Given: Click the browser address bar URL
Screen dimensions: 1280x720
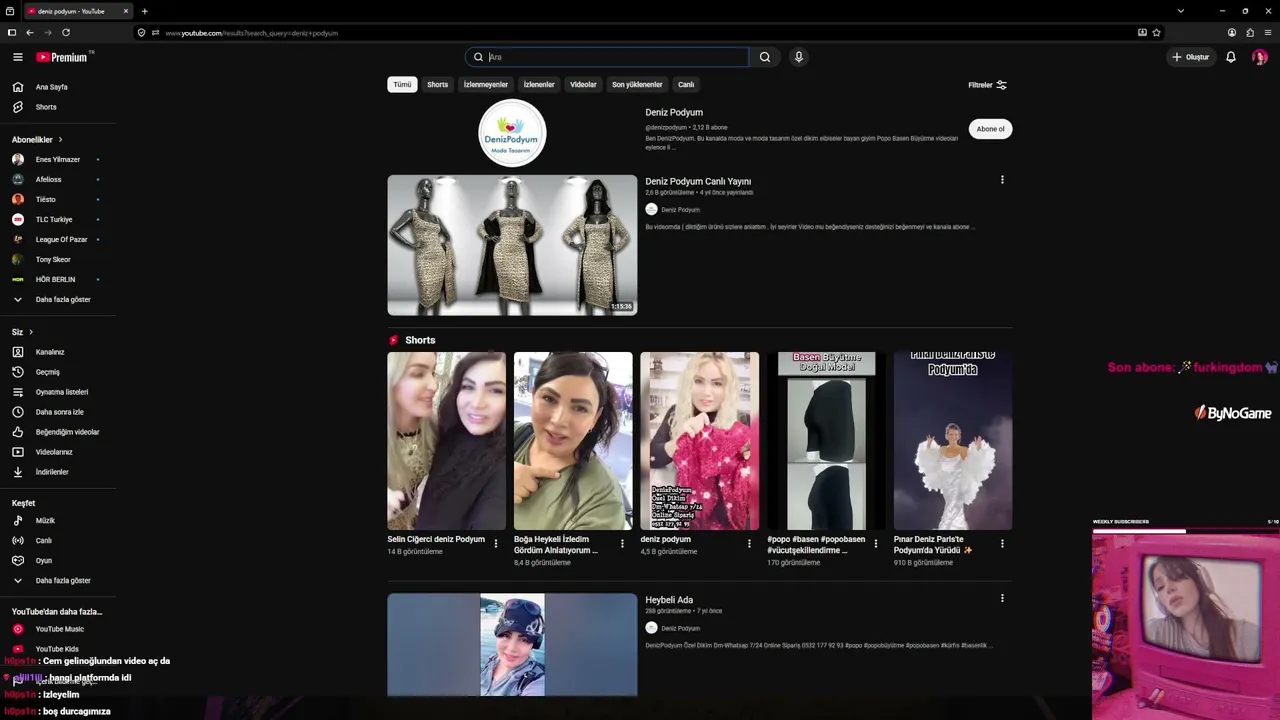Looking at the screenshot, I should coord(252,33).
